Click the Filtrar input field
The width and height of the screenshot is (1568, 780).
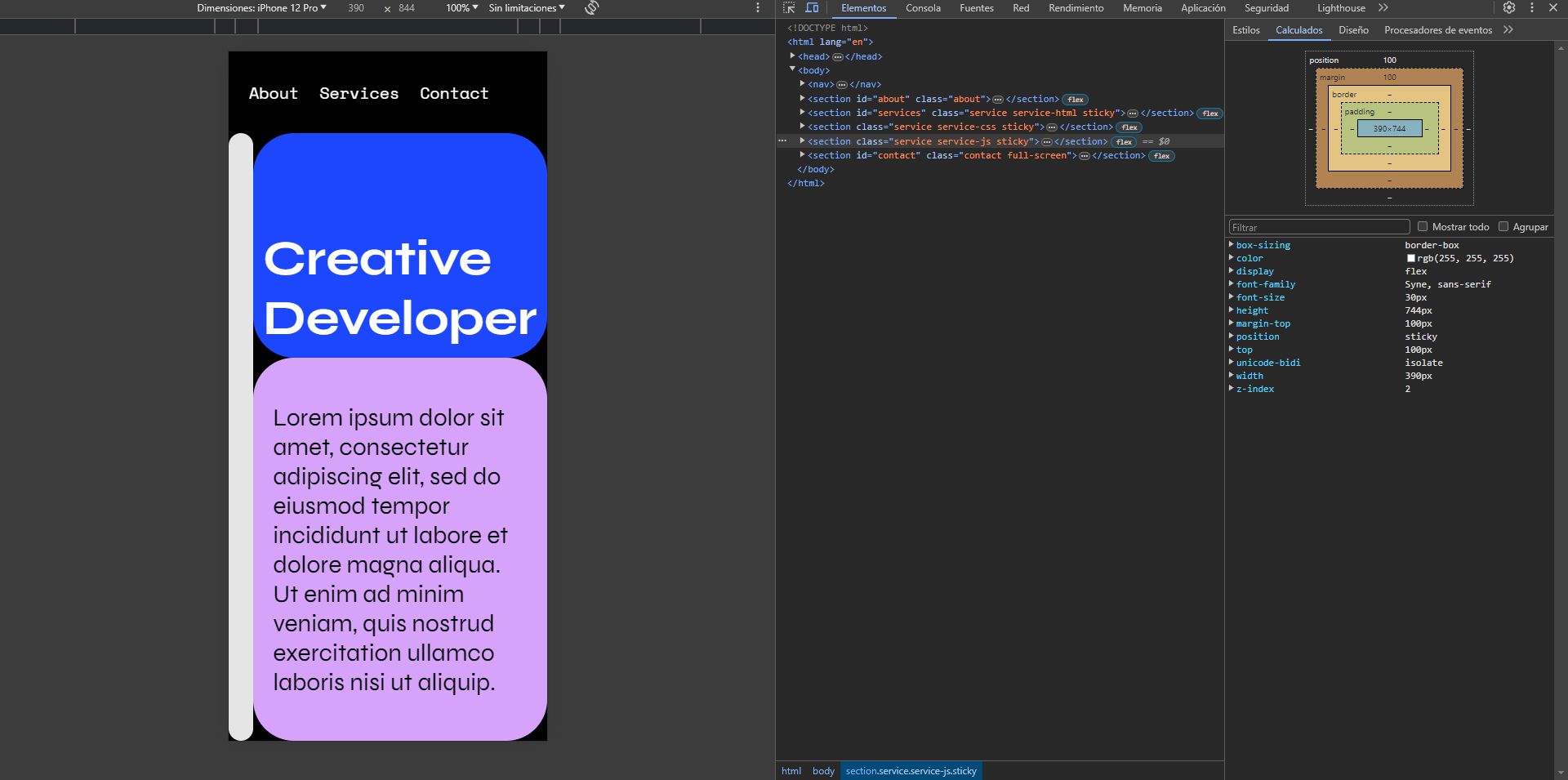click(x=1319, y=227)
